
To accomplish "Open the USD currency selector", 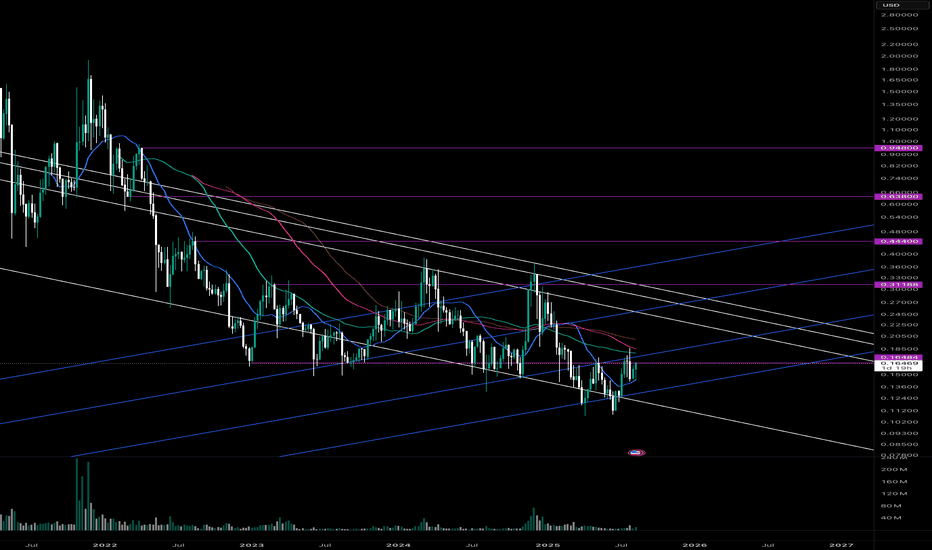I will point(890,5).
